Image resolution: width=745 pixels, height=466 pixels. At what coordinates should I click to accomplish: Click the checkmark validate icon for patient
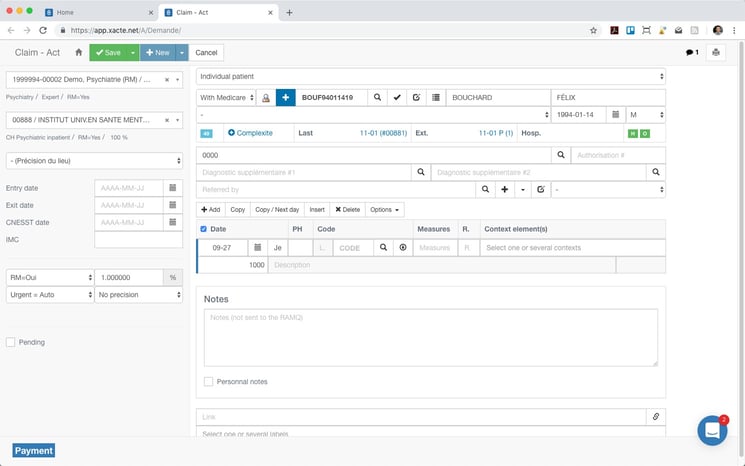(397, 97)
